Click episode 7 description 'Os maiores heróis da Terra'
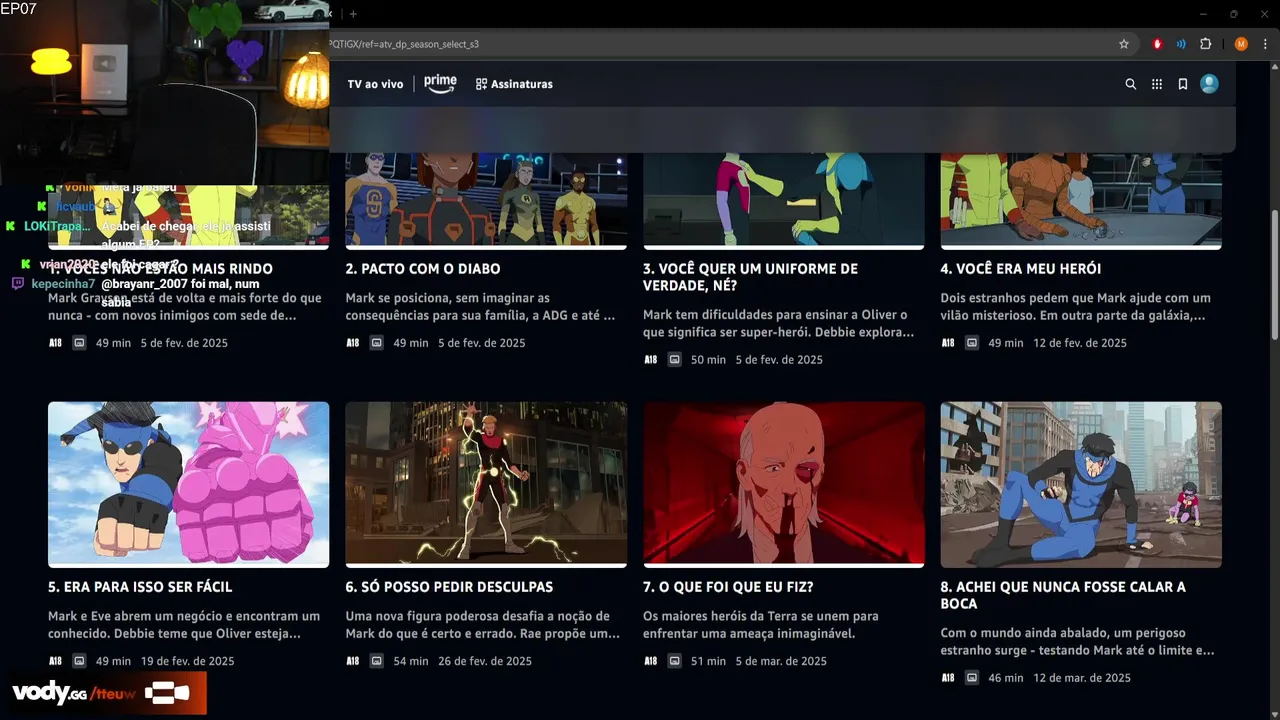This screenshot has height=720, width=1280. (x=761, y=625)
